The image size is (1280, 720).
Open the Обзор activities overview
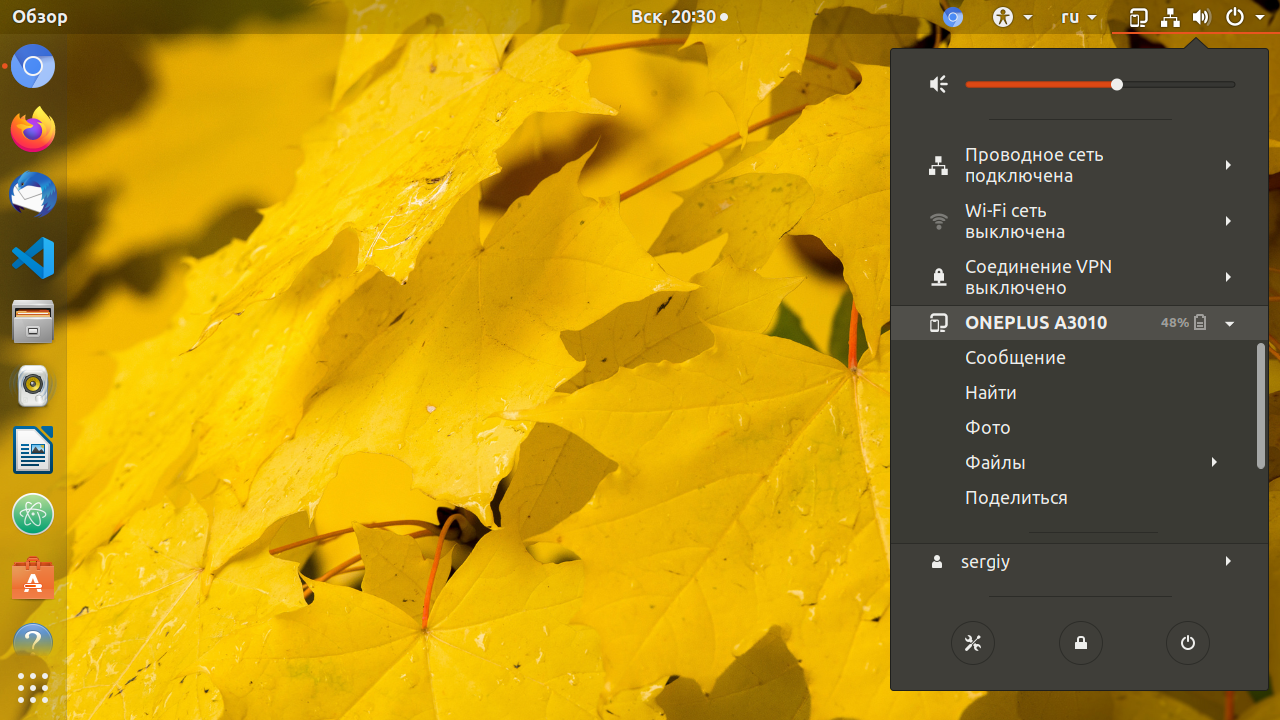point(40,17)
